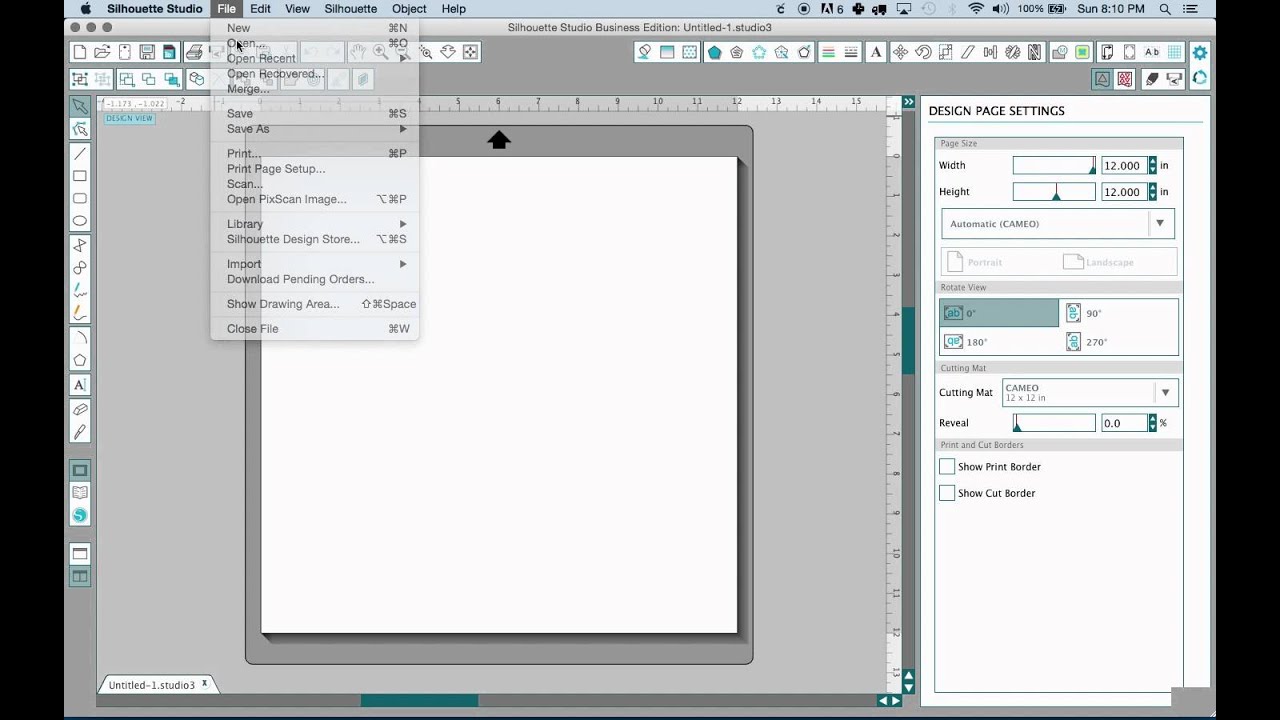Viewport: 1280px width, 720px height.
Task: Select the Draw Smooth Freehand tool
Action: tap(80, 313)
